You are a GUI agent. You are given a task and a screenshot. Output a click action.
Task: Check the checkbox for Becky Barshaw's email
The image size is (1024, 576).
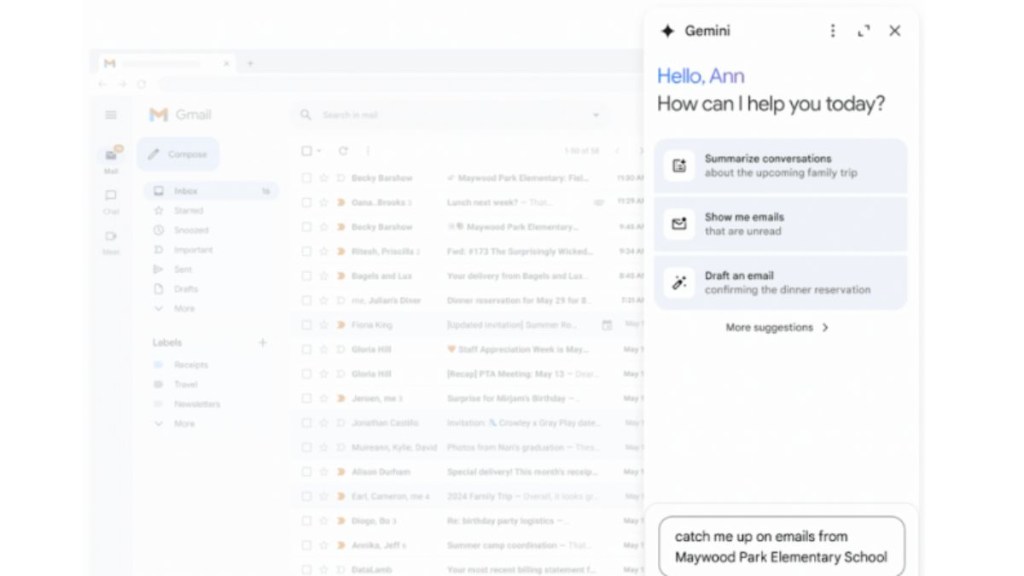click(x=306, y=177)
